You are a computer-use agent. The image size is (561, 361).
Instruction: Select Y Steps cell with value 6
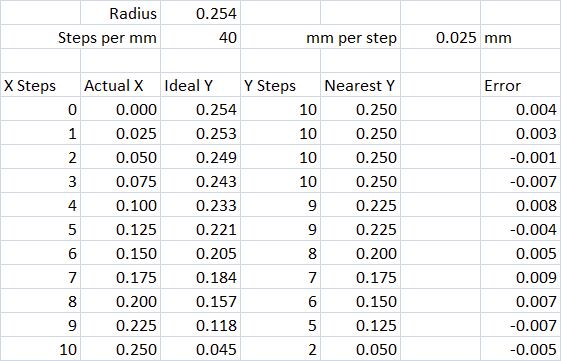pos(281,301)
